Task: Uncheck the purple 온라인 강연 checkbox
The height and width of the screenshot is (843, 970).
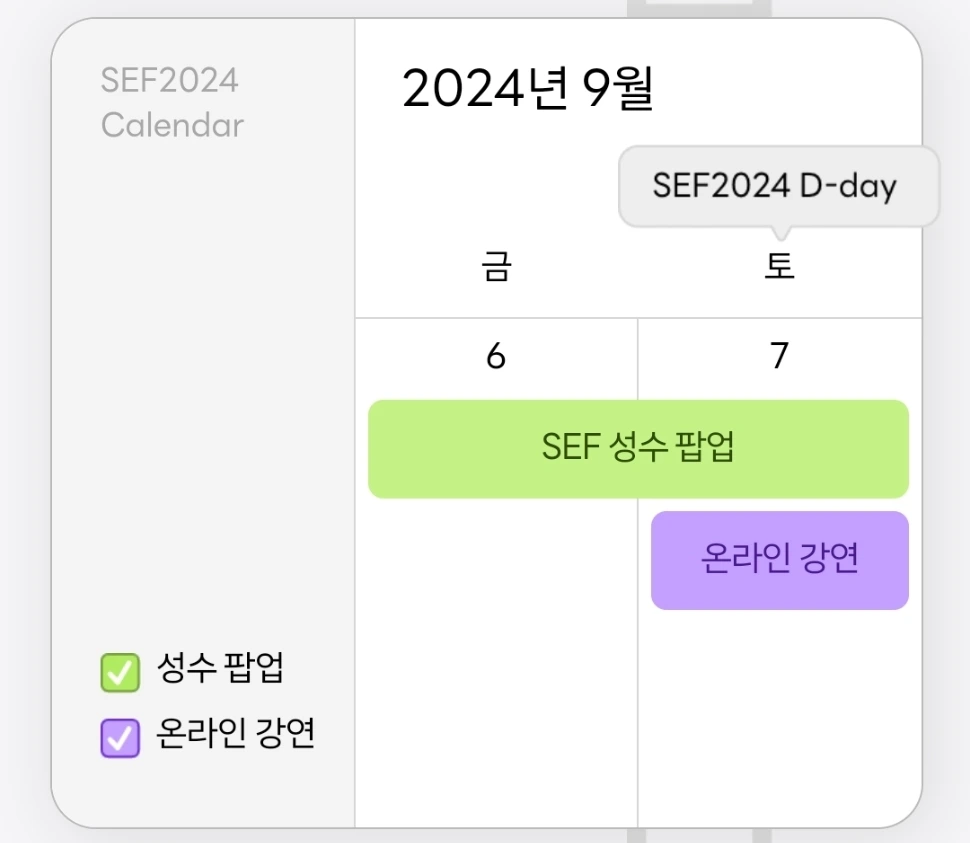Action: click(x=119, y=739)
